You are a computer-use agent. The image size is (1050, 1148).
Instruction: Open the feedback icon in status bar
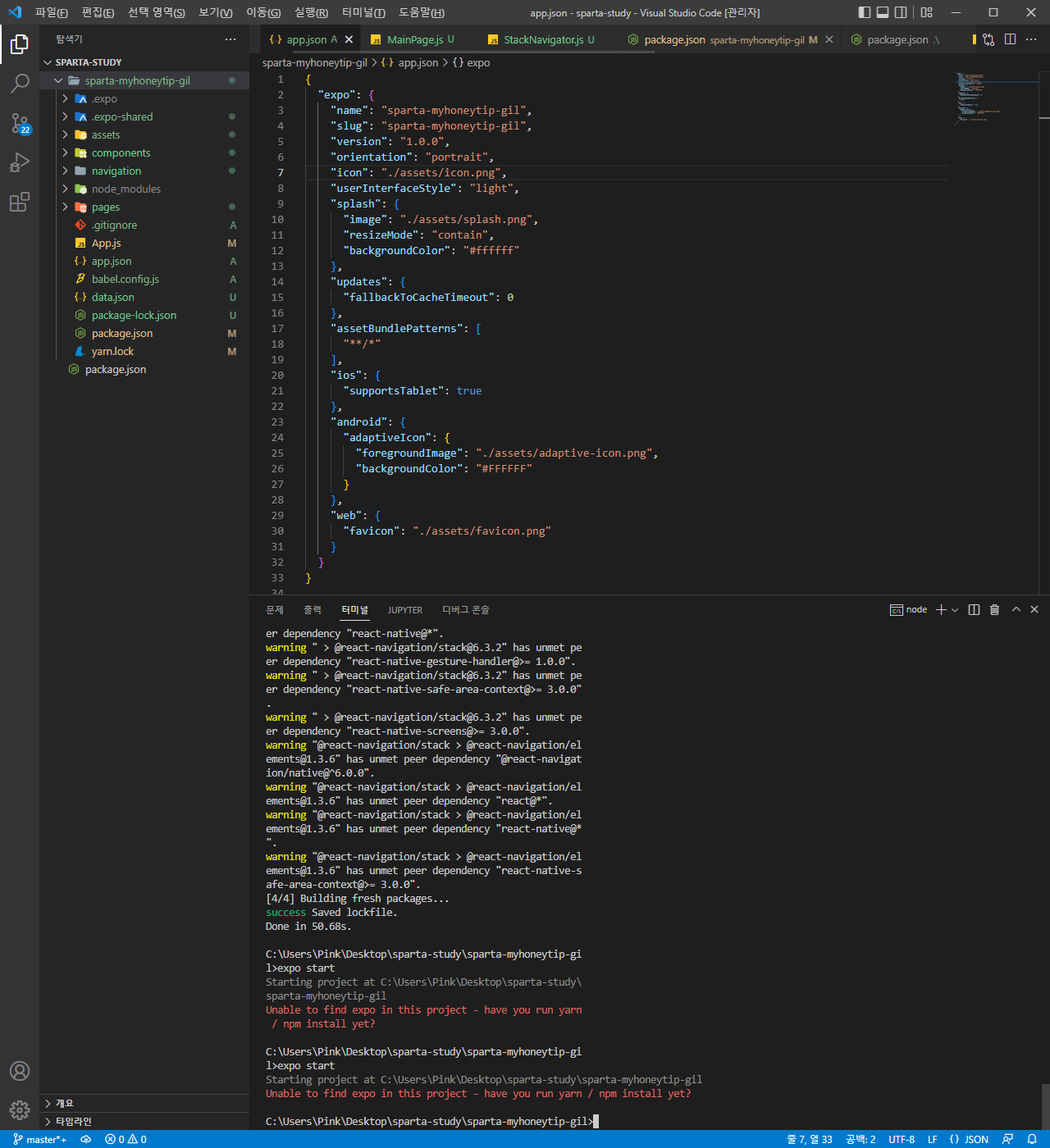(x=1007, y=1139)
